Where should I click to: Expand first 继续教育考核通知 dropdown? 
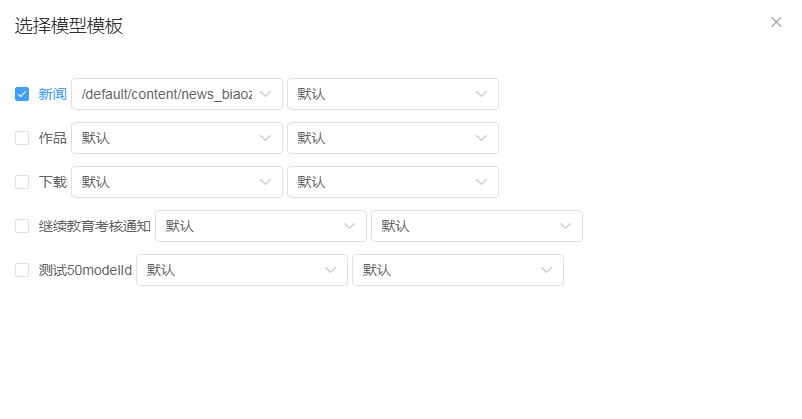point(250,226)
